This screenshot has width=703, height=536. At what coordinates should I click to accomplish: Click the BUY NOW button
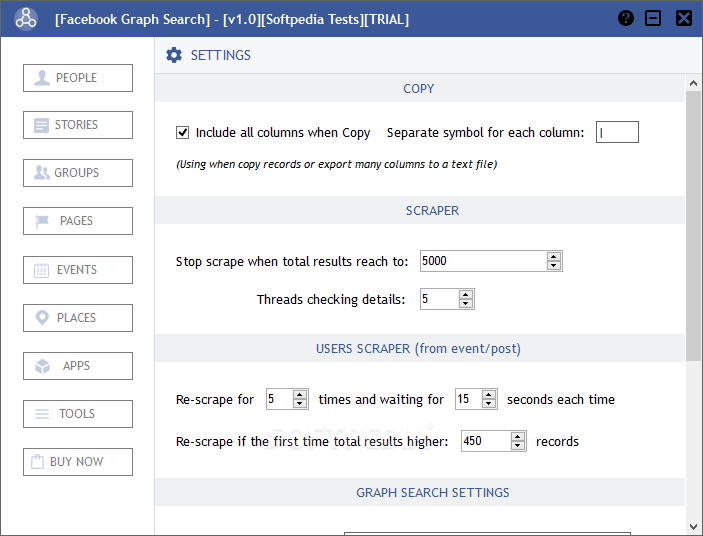click(78, 462)
